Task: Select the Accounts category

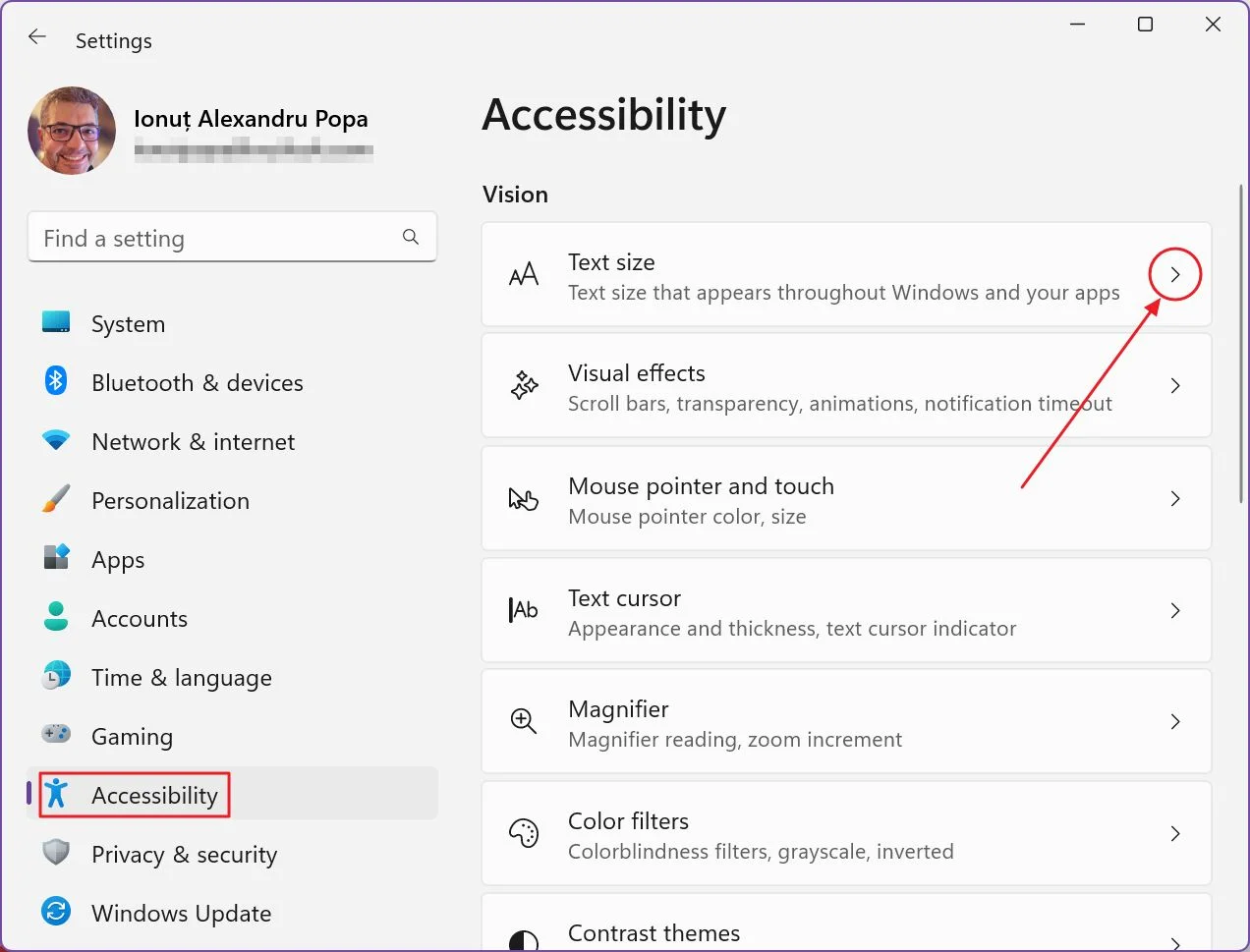Action: (x=232, y=618)
